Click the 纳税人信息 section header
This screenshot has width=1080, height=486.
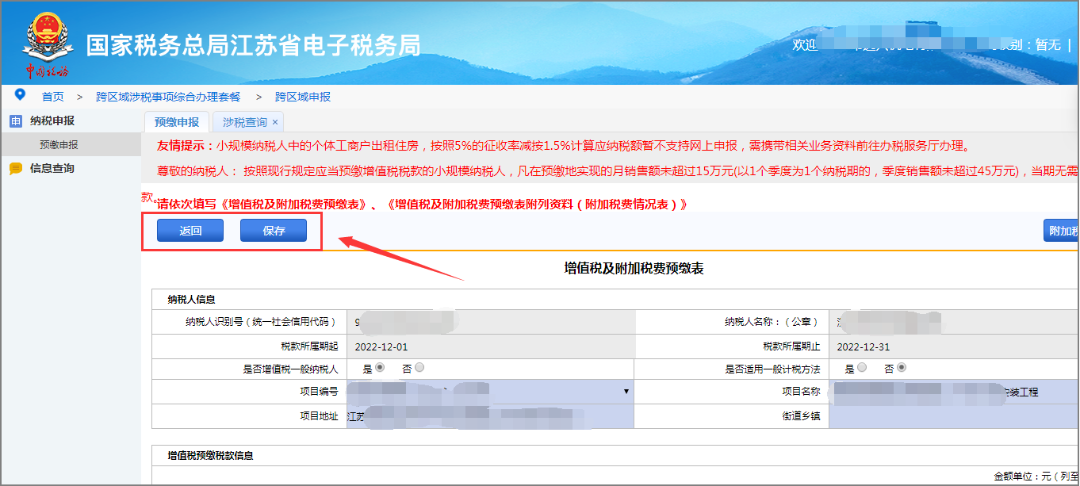[191, 299]
